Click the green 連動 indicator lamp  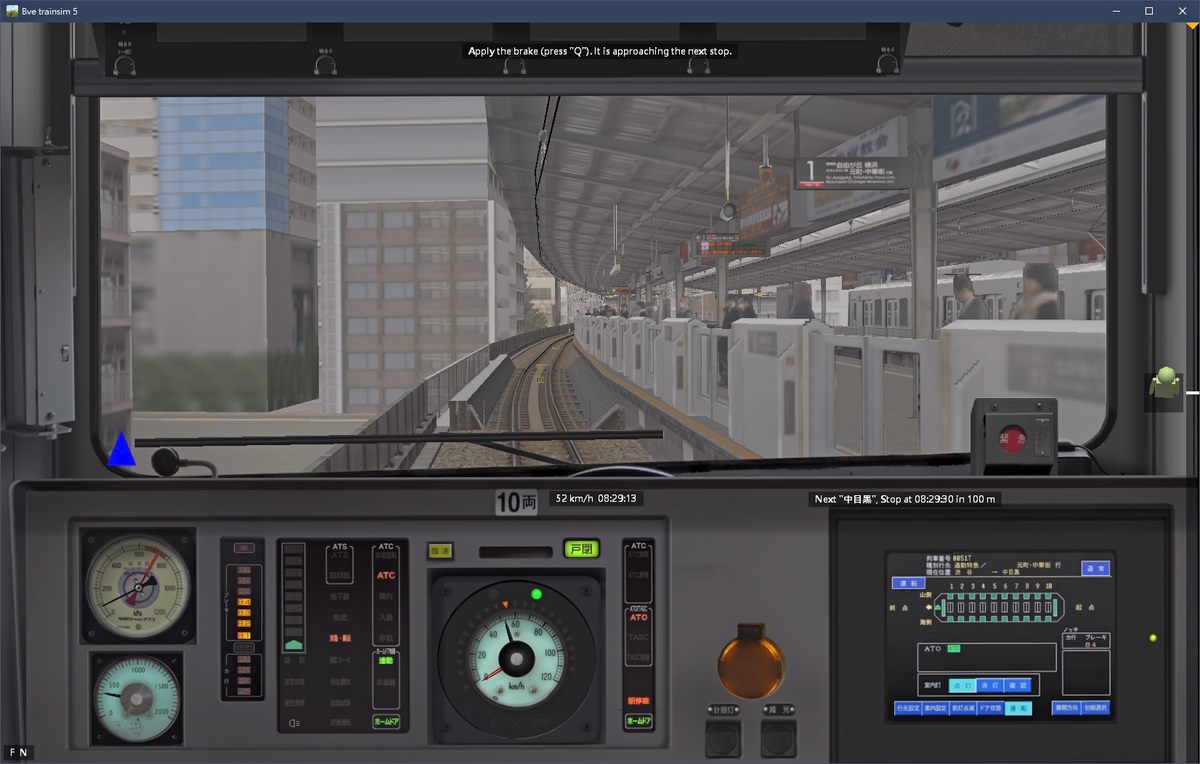click(386, 660)
